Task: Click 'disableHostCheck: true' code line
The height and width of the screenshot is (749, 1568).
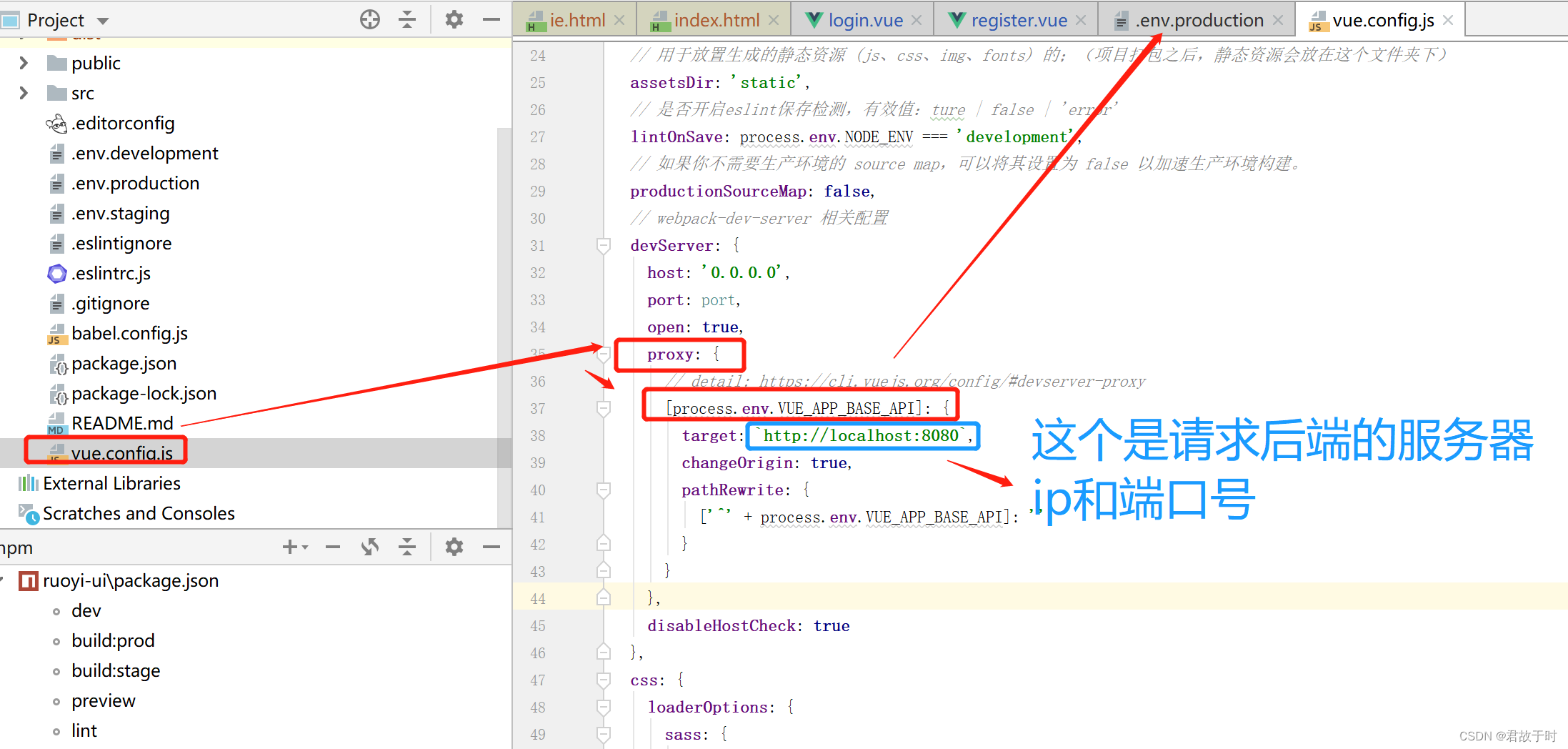Action: 749,626
